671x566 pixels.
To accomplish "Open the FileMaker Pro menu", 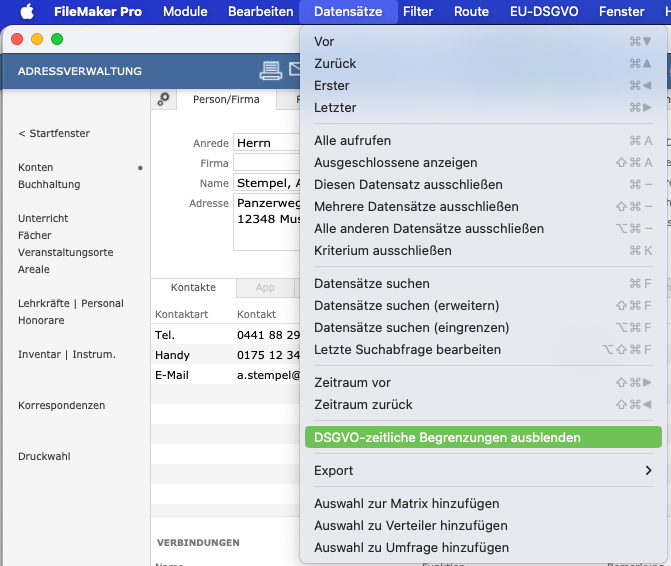I will click(98, 12).
